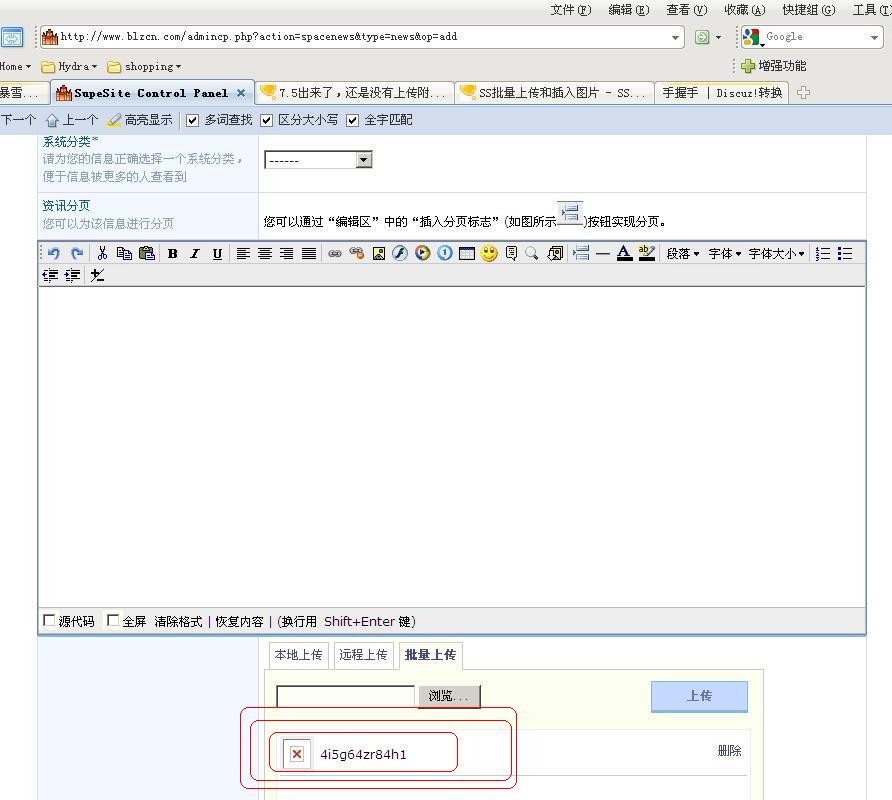
Task: Copy selection using the copy icon
Action: point(124,254)
